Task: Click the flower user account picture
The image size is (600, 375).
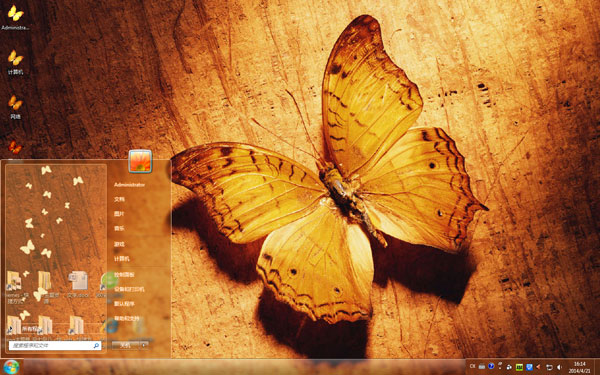Action: (140, 161)
